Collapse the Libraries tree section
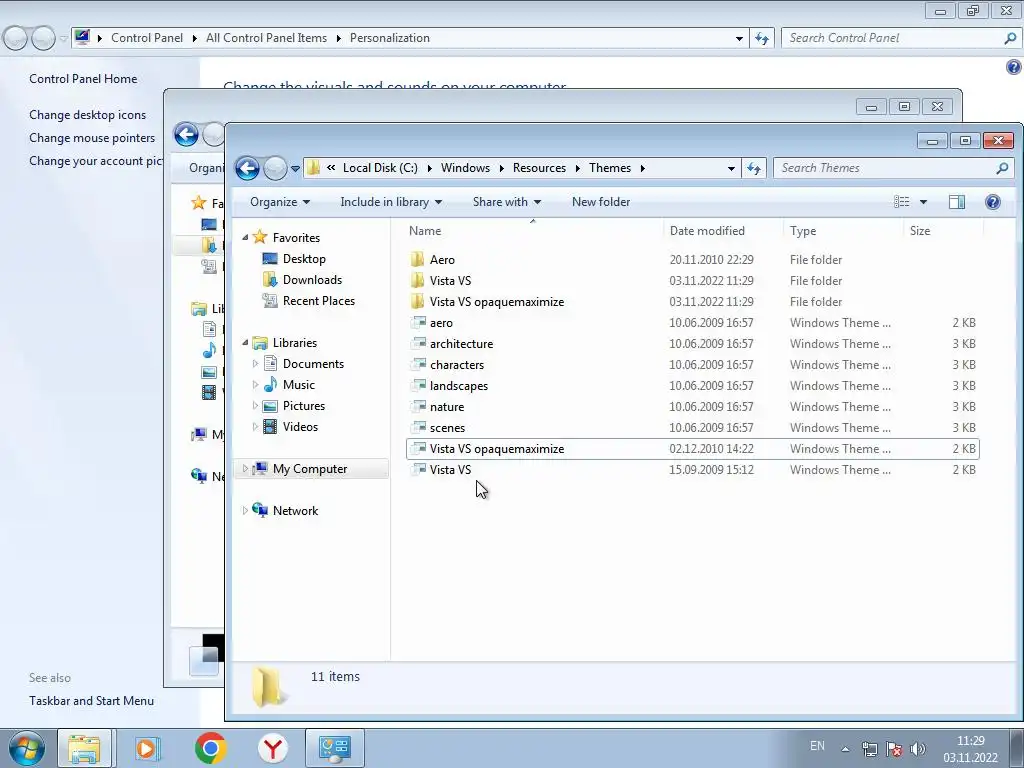 (246, 342)
